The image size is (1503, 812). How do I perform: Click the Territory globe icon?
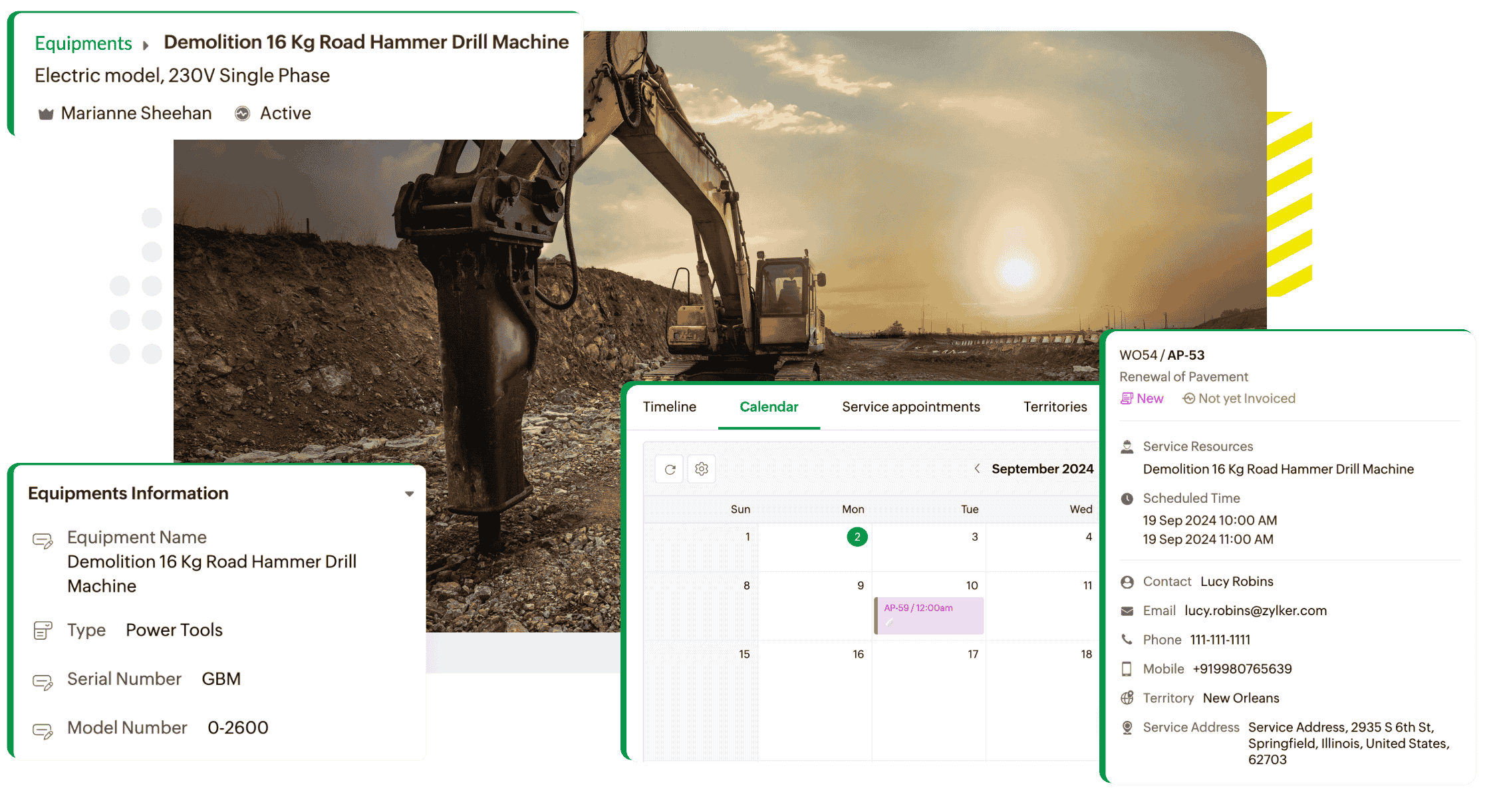tap(1127, 698)
